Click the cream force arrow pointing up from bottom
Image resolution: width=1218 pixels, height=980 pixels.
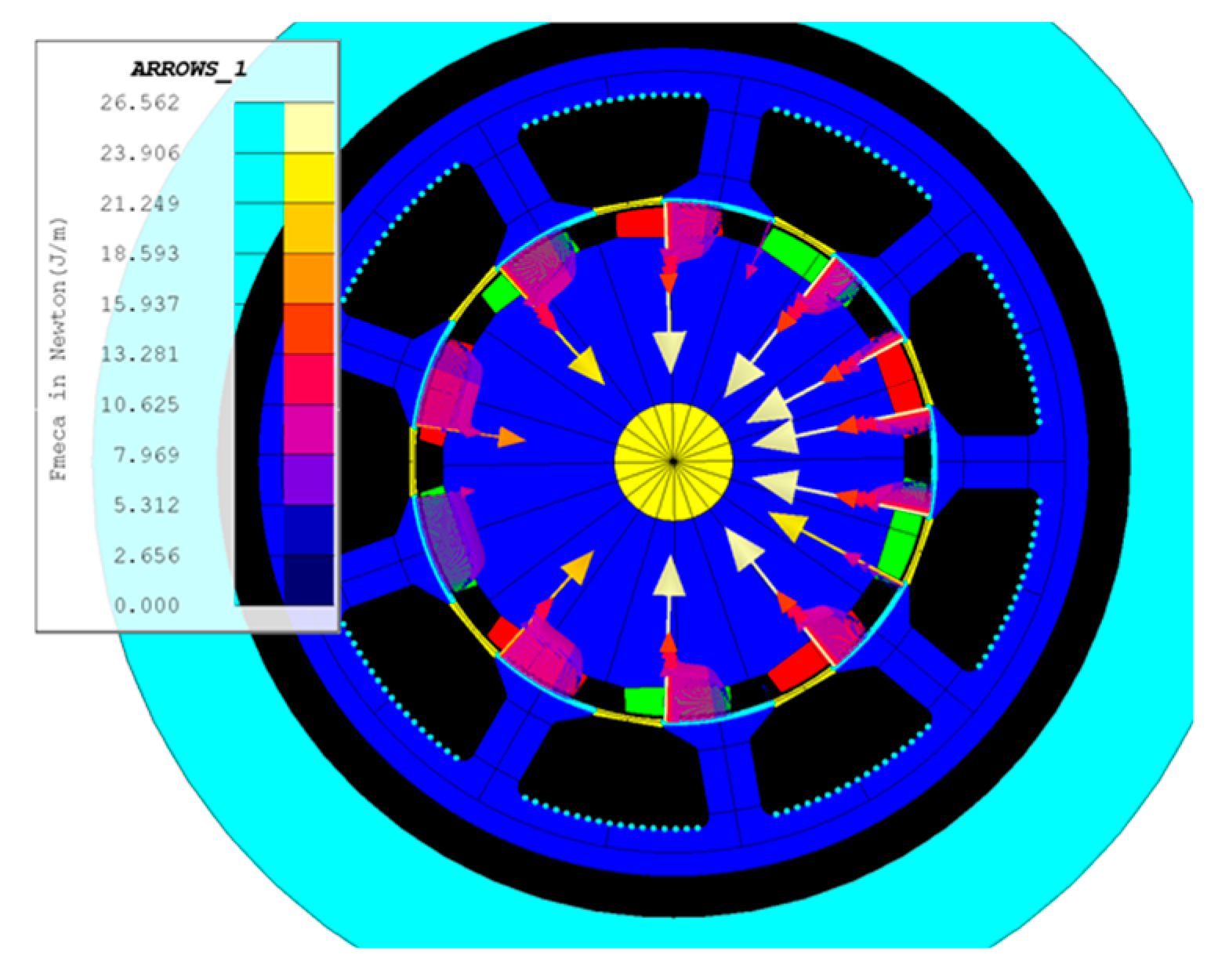pos(669,575)
